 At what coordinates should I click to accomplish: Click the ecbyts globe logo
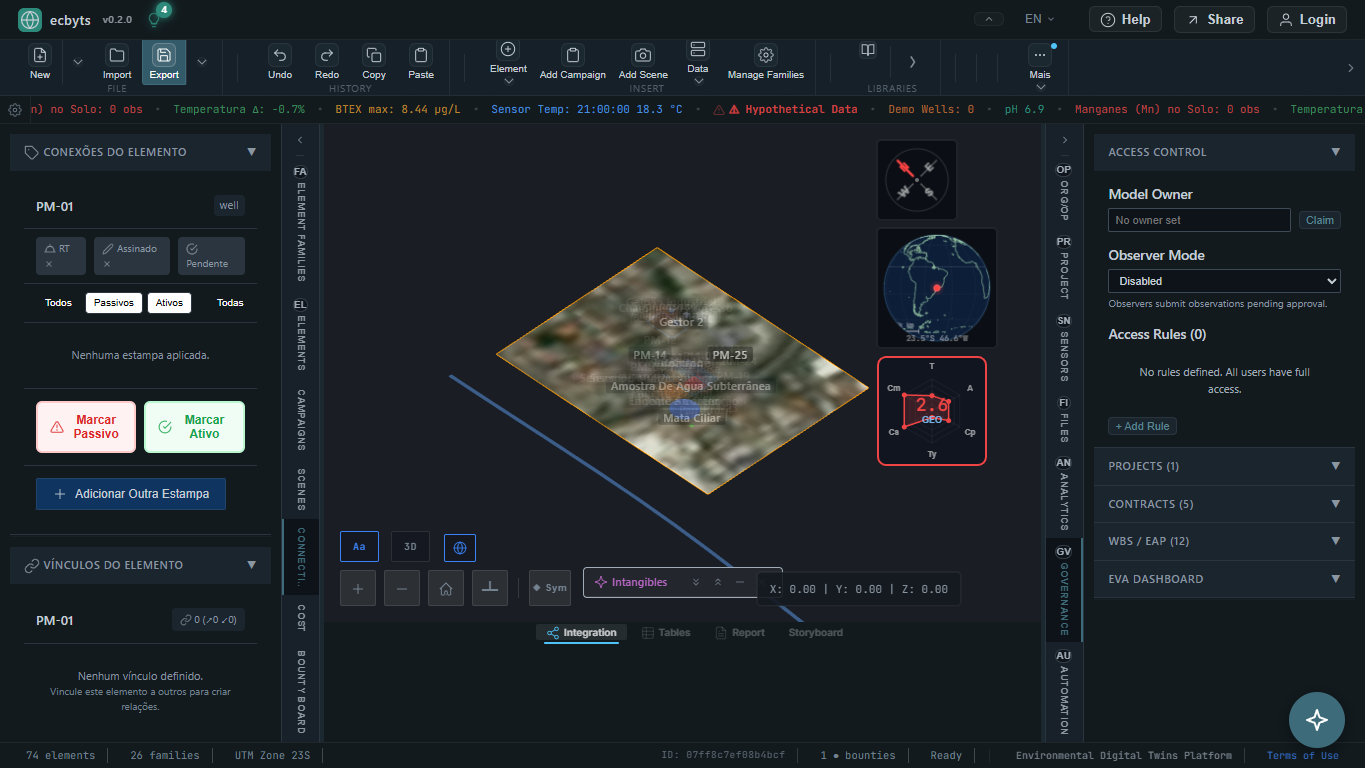pyautogui.click(x=30, y=19)
